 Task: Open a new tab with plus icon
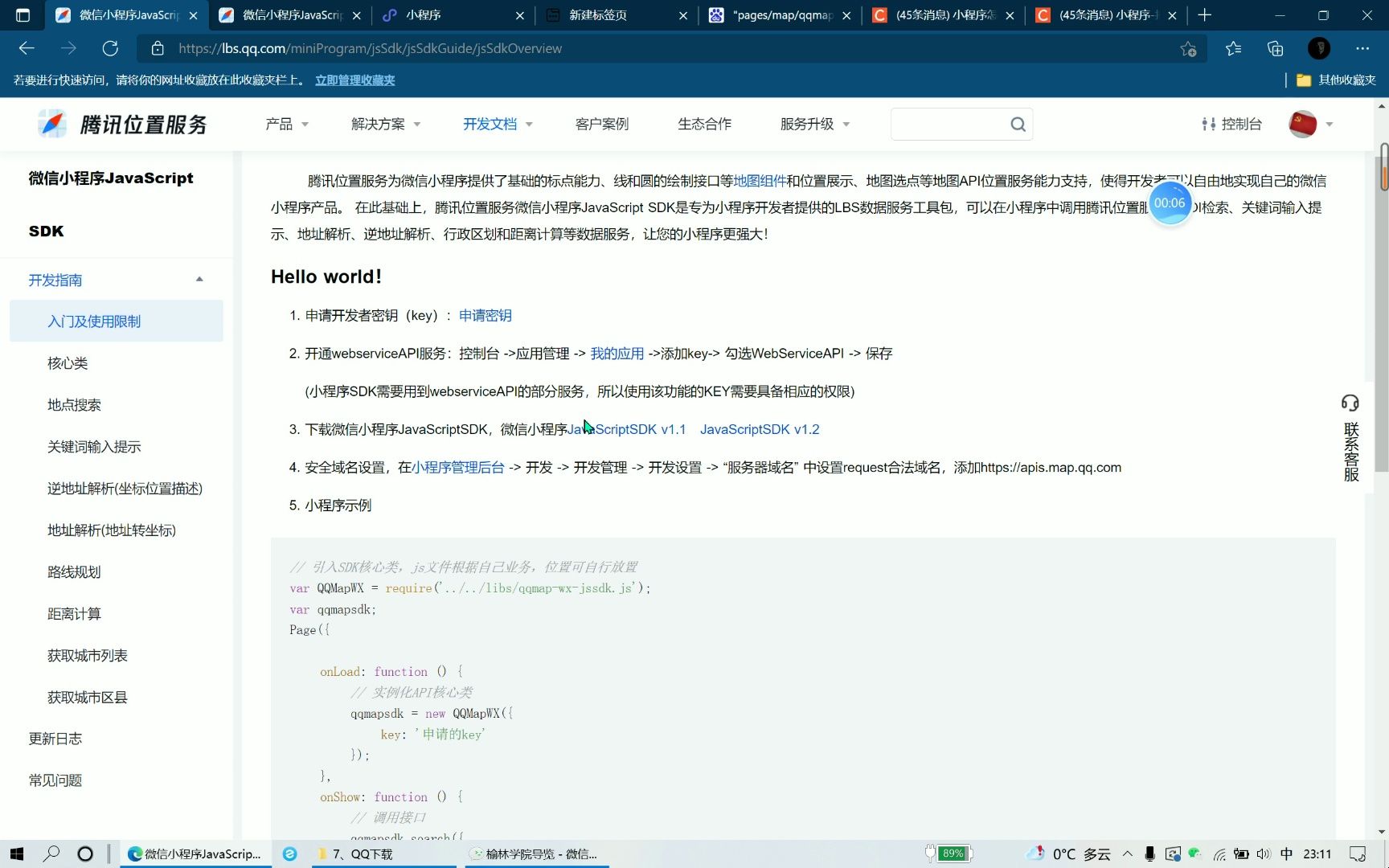click(x=1204, y=15)
